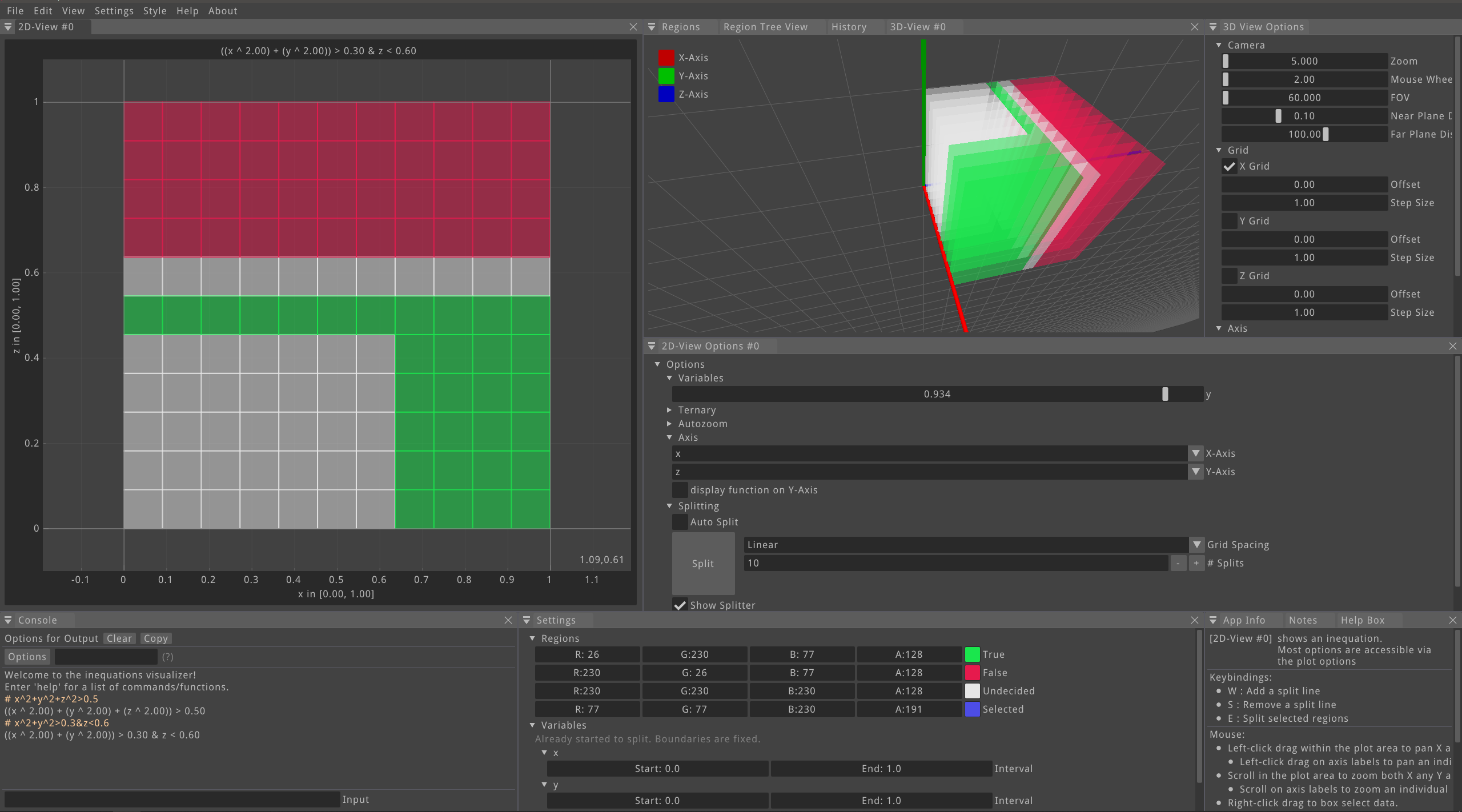
Task: Open the About menu
Action: (223, 11)
